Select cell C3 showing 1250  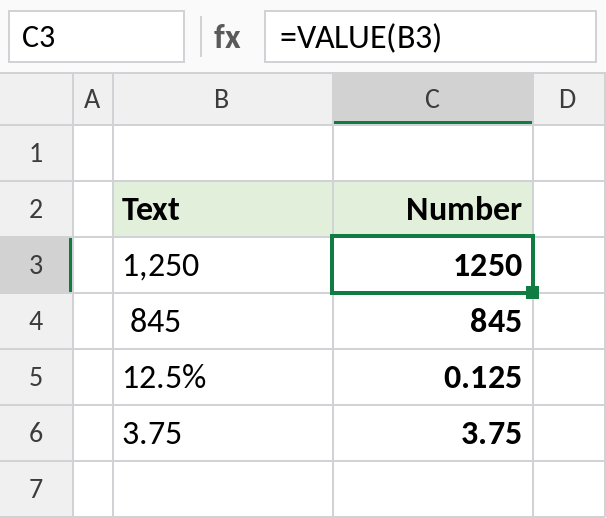point(433,265)
